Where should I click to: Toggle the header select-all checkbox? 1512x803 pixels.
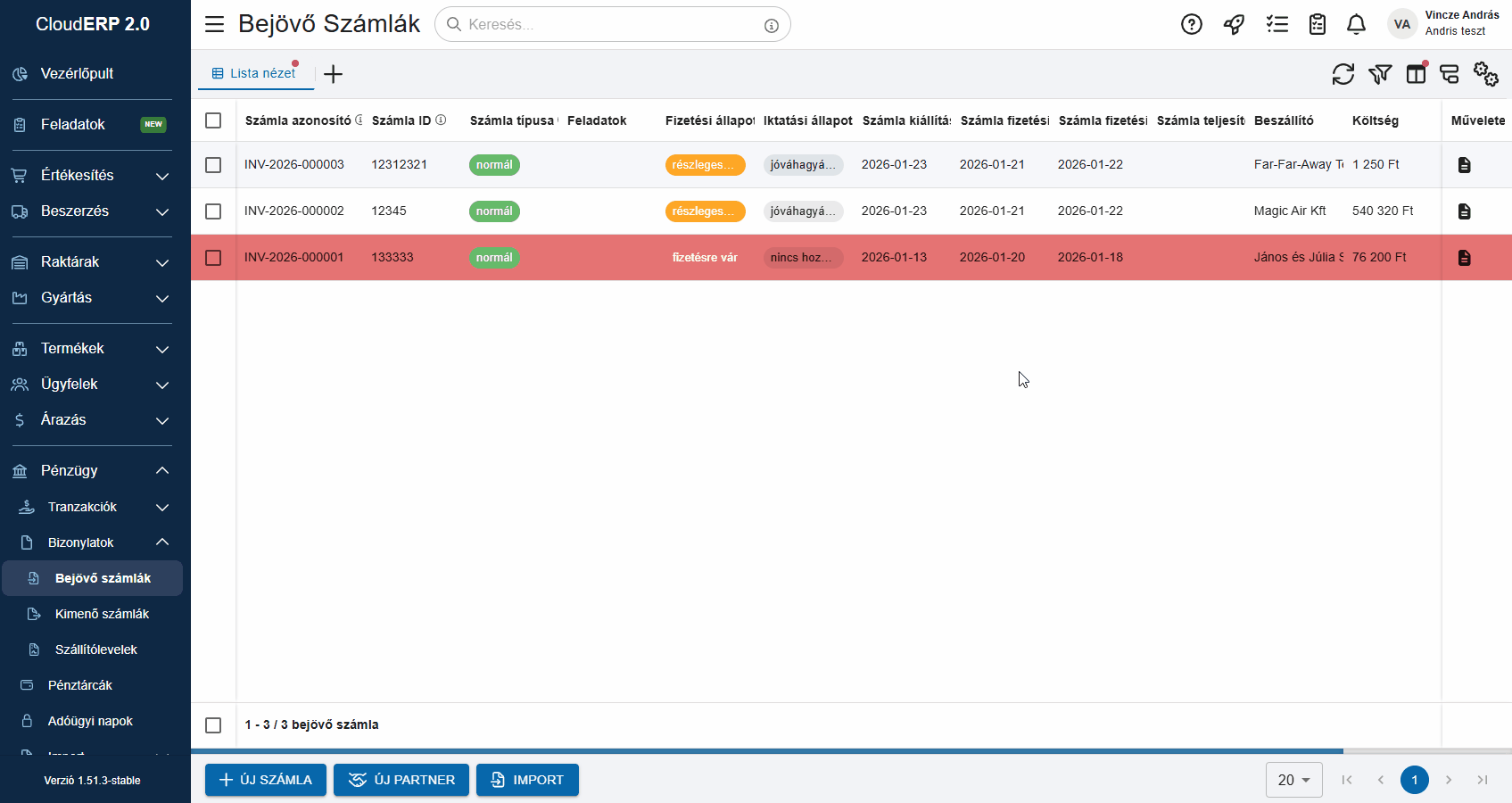click(213, 120)
